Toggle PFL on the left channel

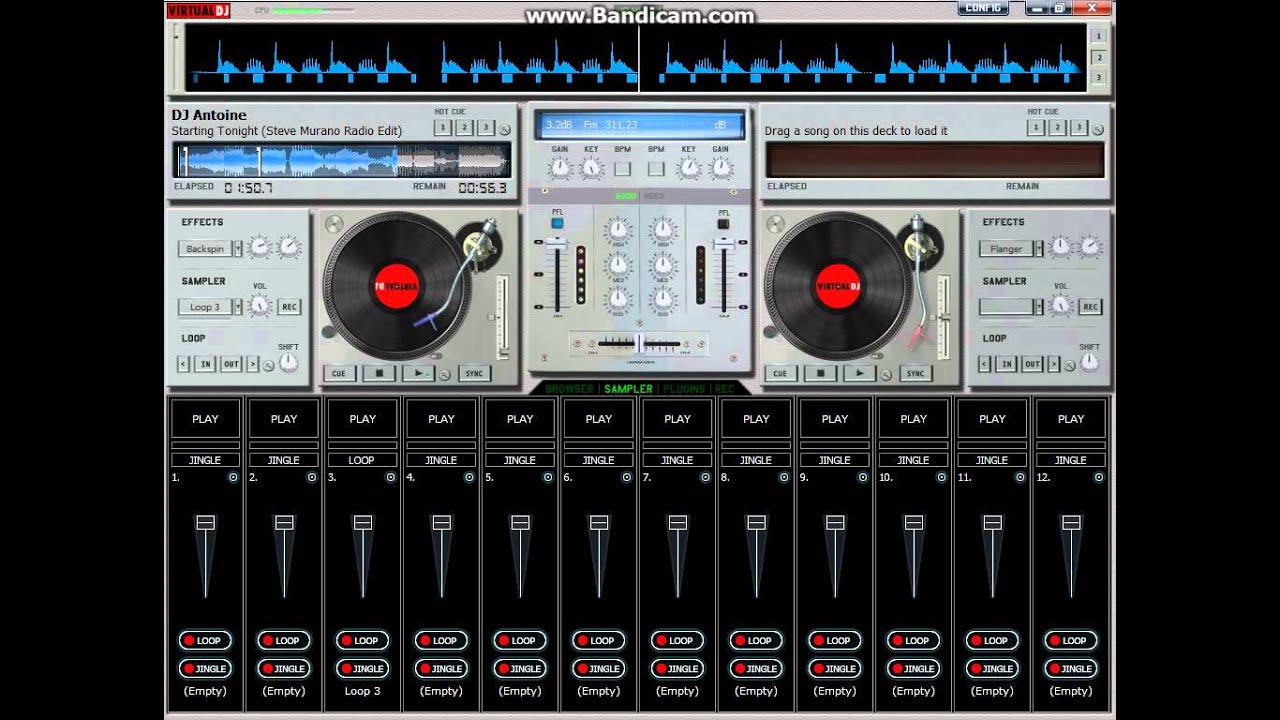[x=557, y=223]
